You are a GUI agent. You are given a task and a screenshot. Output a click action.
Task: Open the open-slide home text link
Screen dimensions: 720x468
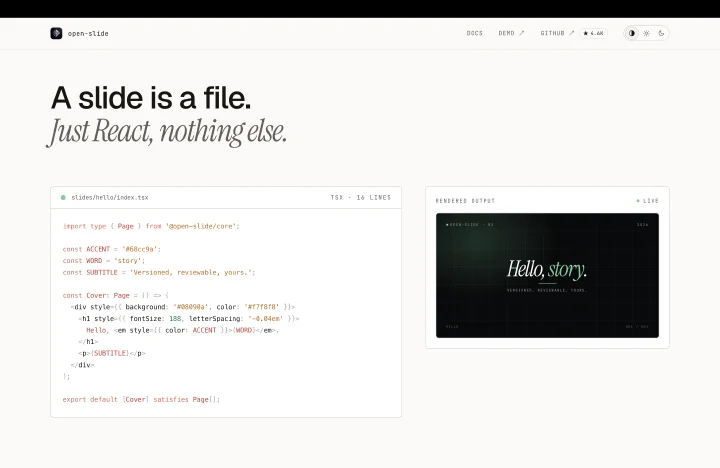coord(88,34)
